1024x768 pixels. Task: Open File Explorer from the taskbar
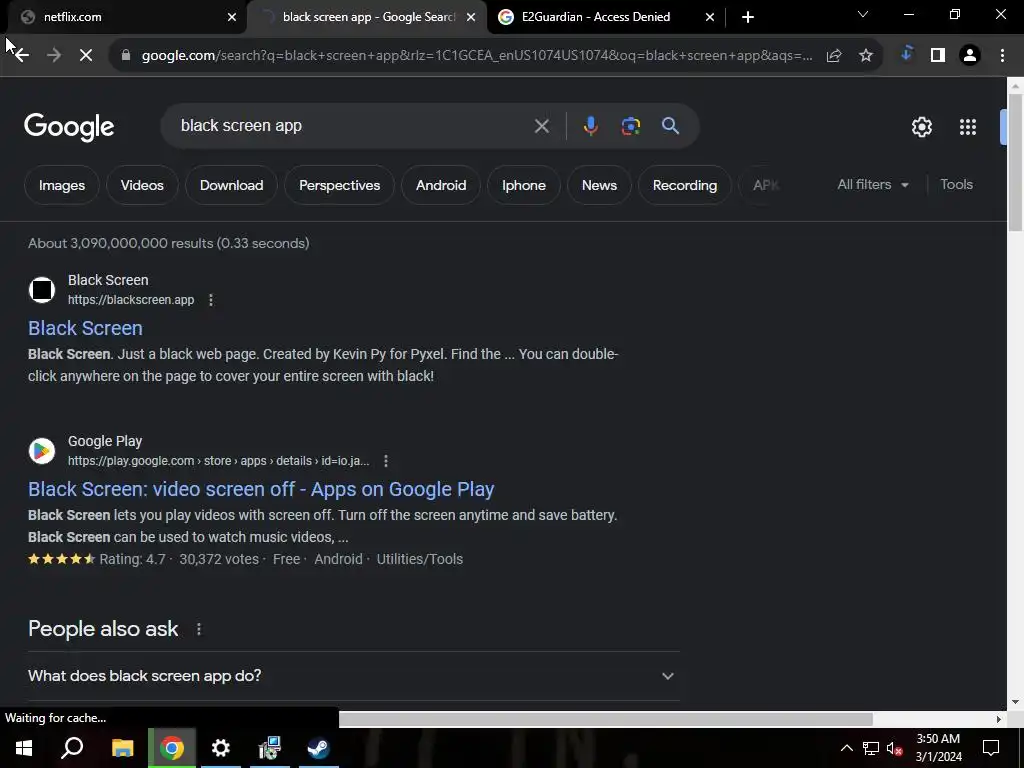(x=122, y=748)
